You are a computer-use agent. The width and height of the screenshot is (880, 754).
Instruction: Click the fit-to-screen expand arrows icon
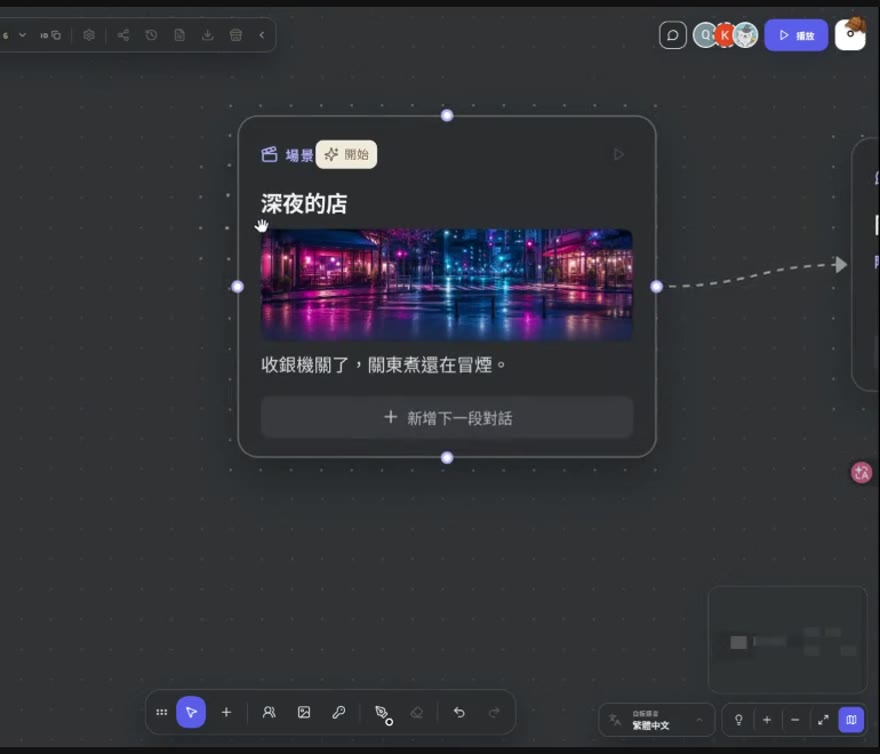[x=823, y=720]
